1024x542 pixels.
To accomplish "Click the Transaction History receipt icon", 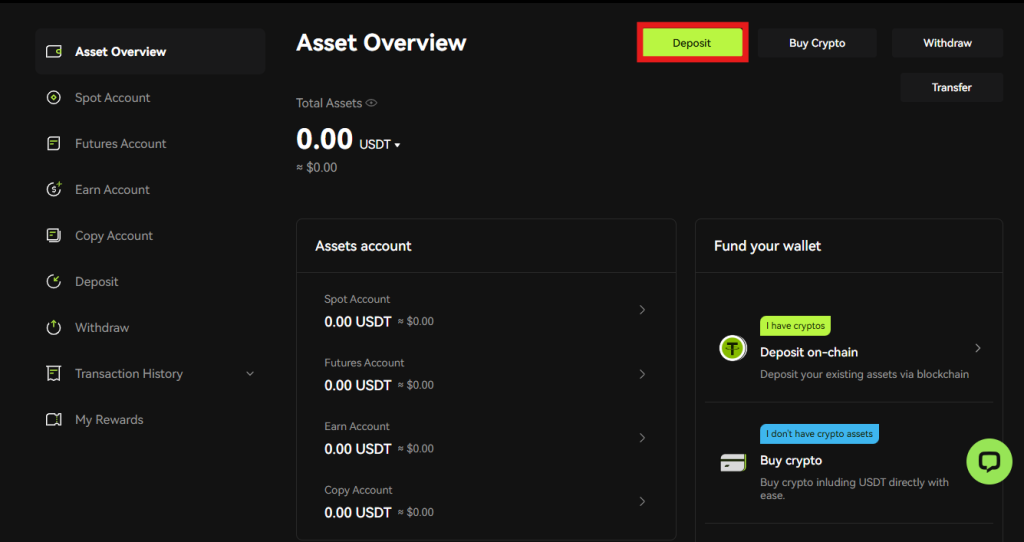I will coord(54,374).
